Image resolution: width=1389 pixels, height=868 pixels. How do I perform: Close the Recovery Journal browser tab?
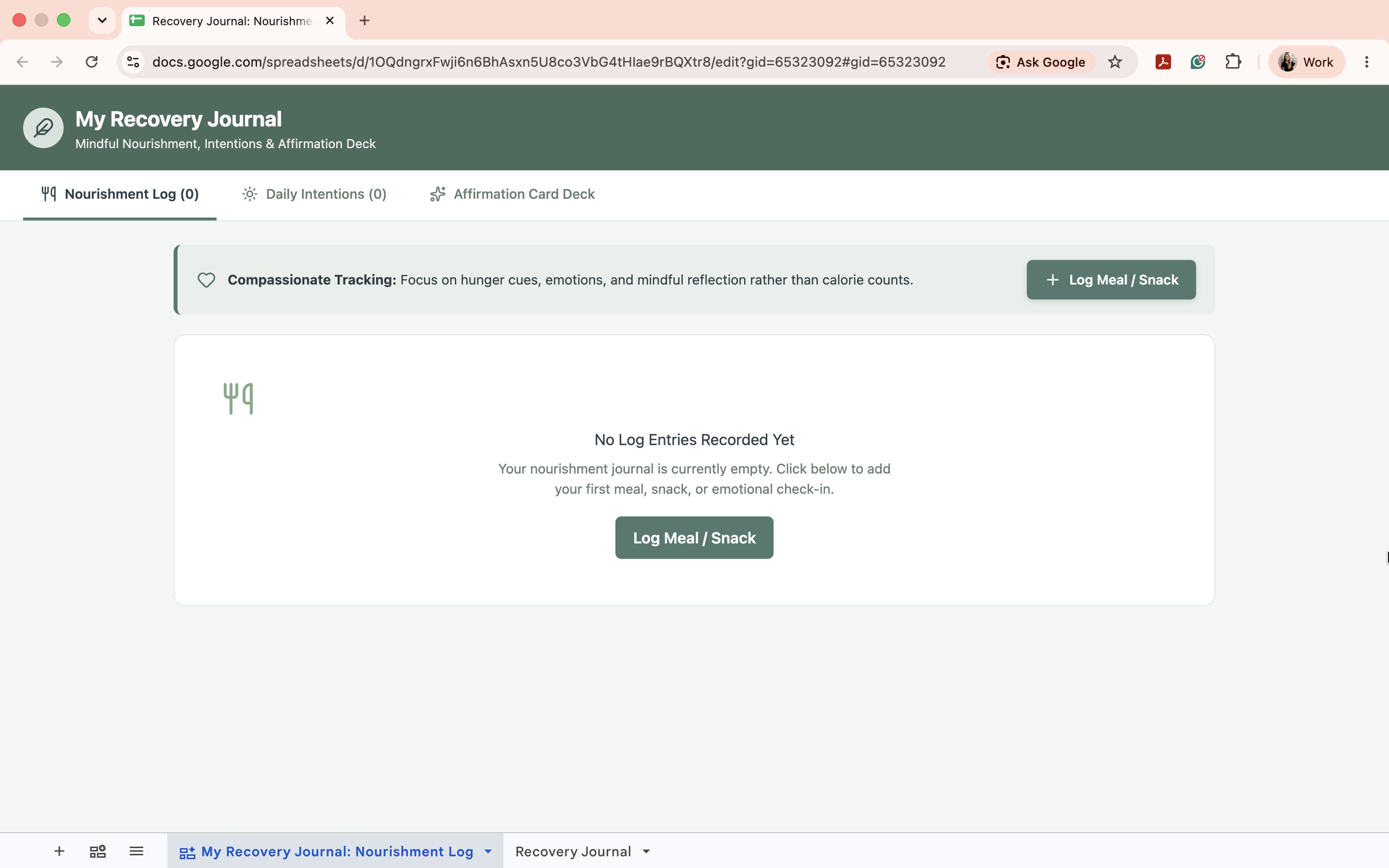330,21
